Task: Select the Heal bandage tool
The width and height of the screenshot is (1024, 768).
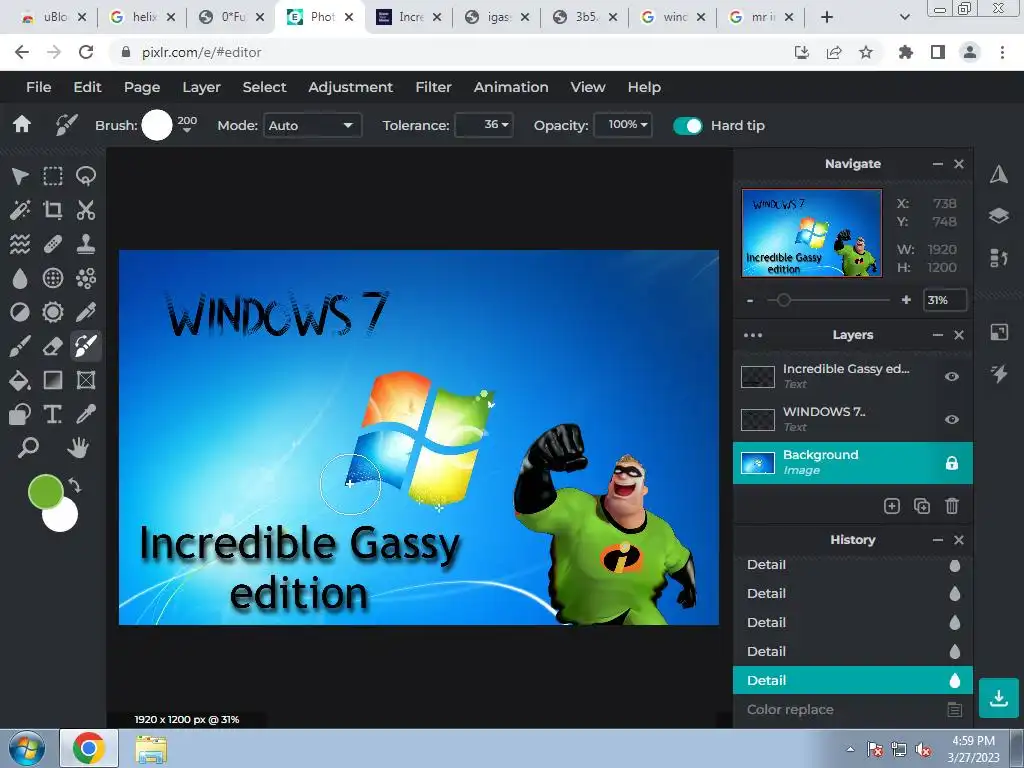Action: [53, 244]
